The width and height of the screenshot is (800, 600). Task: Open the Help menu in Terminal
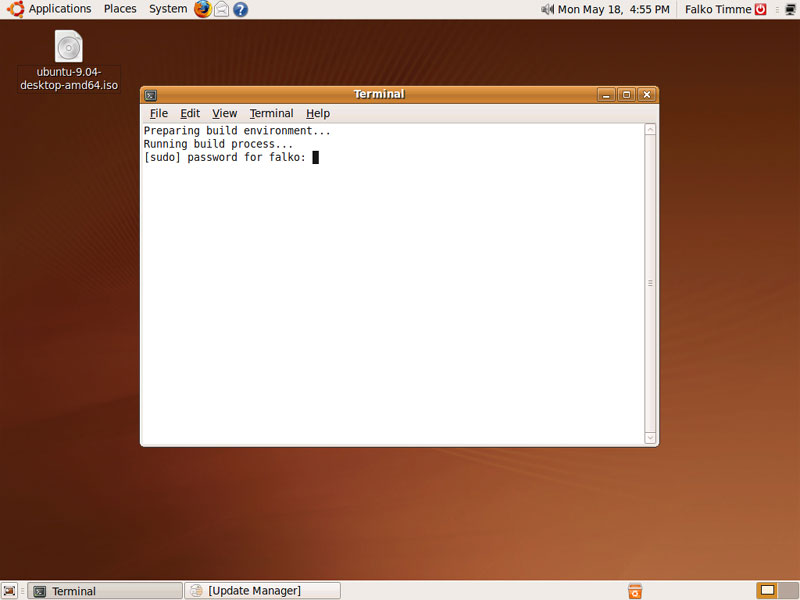pyautogui.click(x=318, y=113)
